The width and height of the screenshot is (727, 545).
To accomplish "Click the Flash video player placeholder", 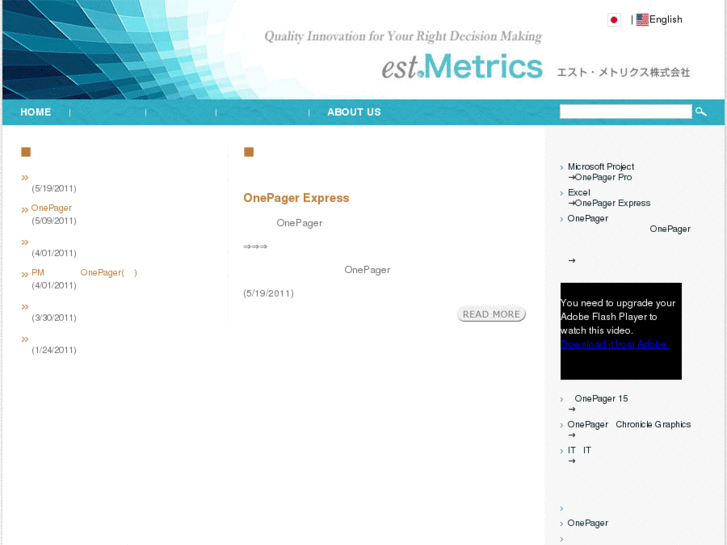I will 621,331.
